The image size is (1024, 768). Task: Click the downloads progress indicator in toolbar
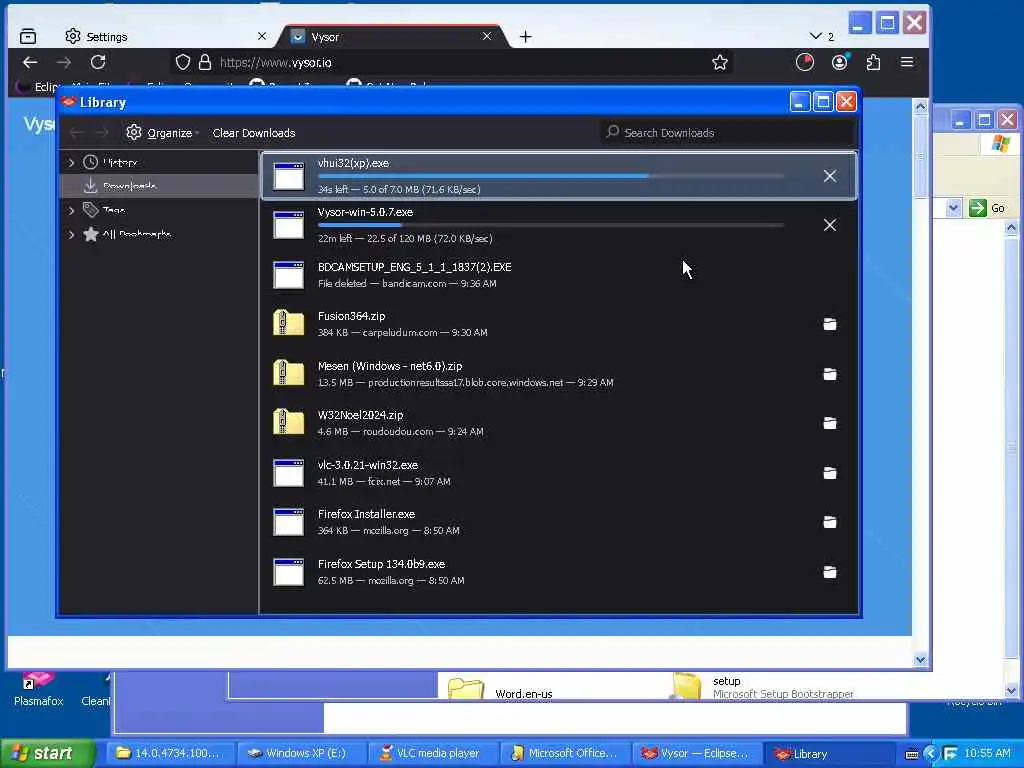click(805, 62)
